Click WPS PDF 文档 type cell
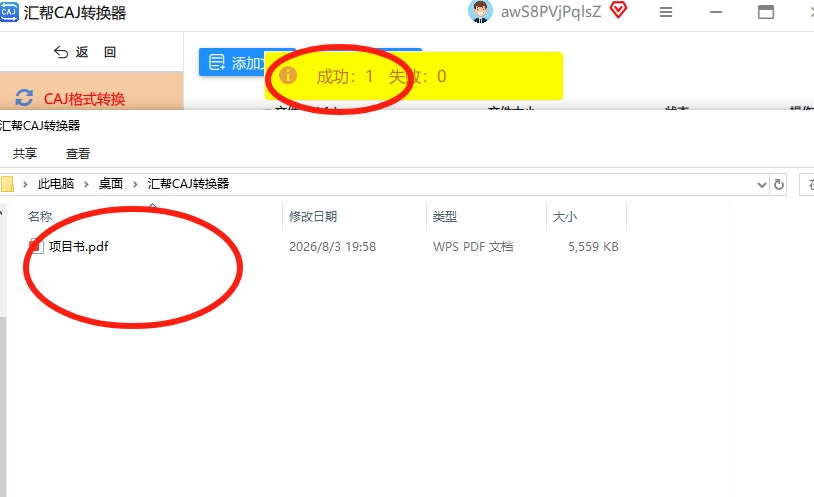Screen dimensions: 814x497 473,247
